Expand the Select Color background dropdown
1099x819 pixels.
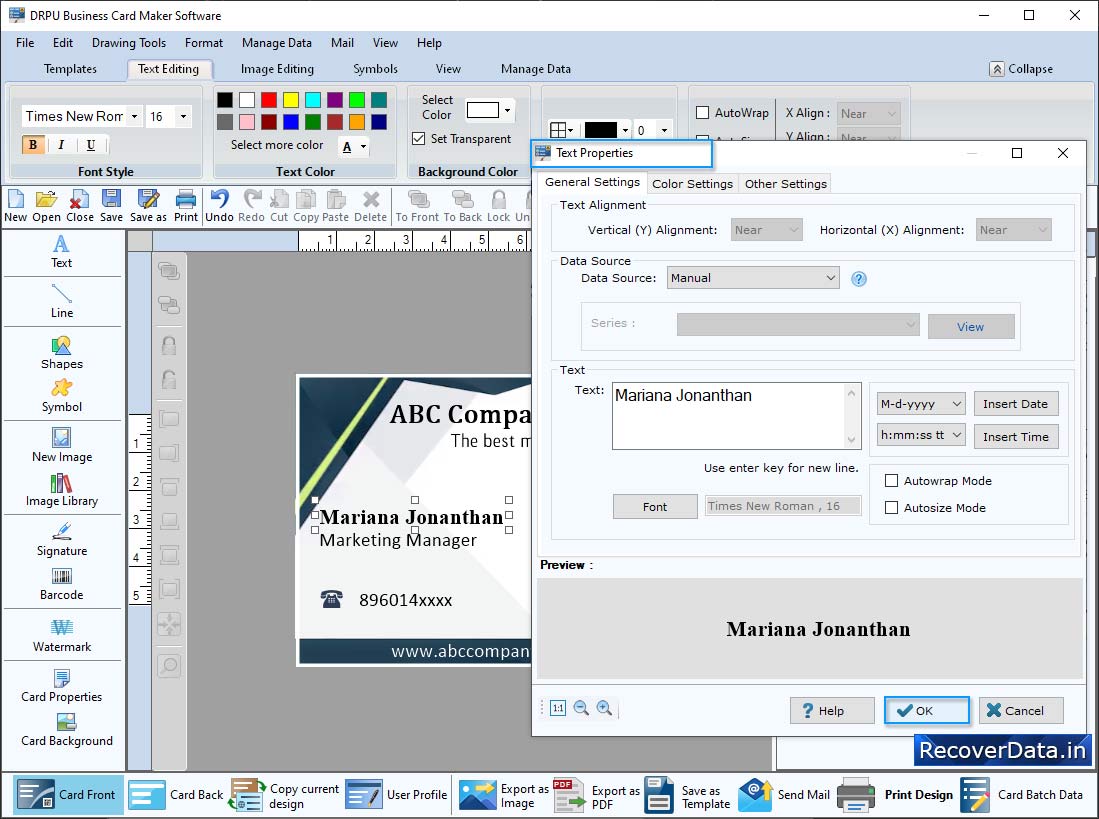tap(507, 111)
